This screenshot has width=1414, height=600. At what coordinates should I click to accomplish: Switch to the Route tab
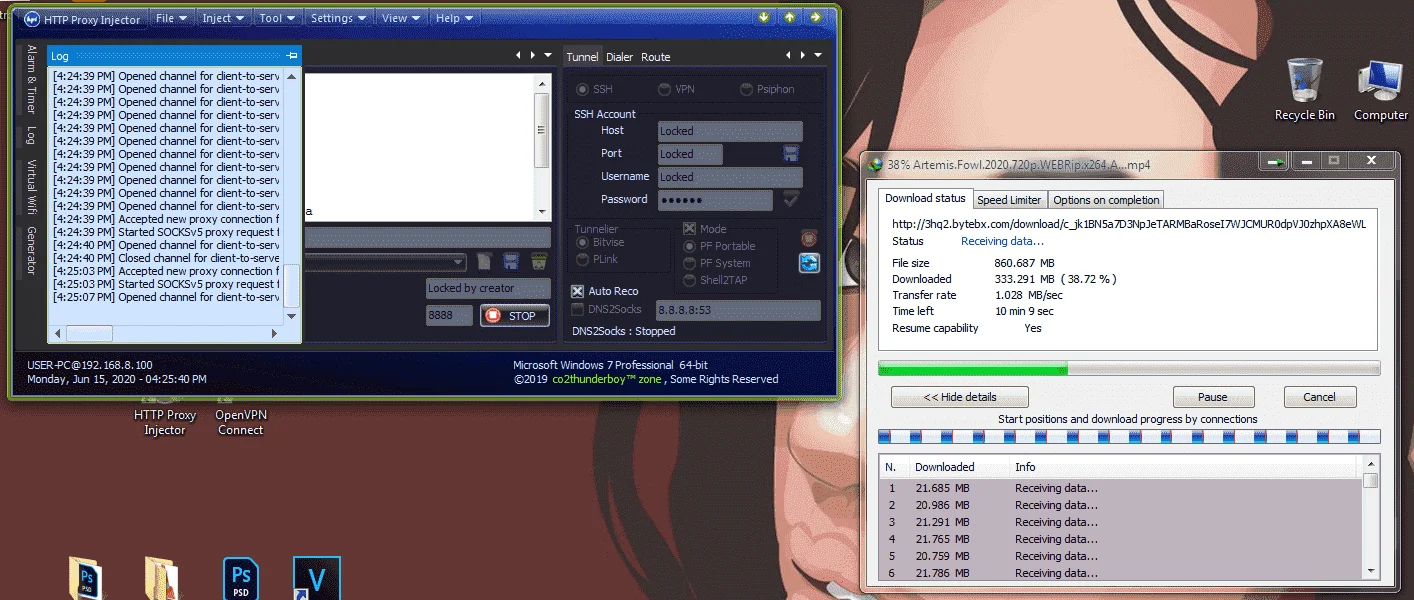pyautogui.click(x=655, y=57)
